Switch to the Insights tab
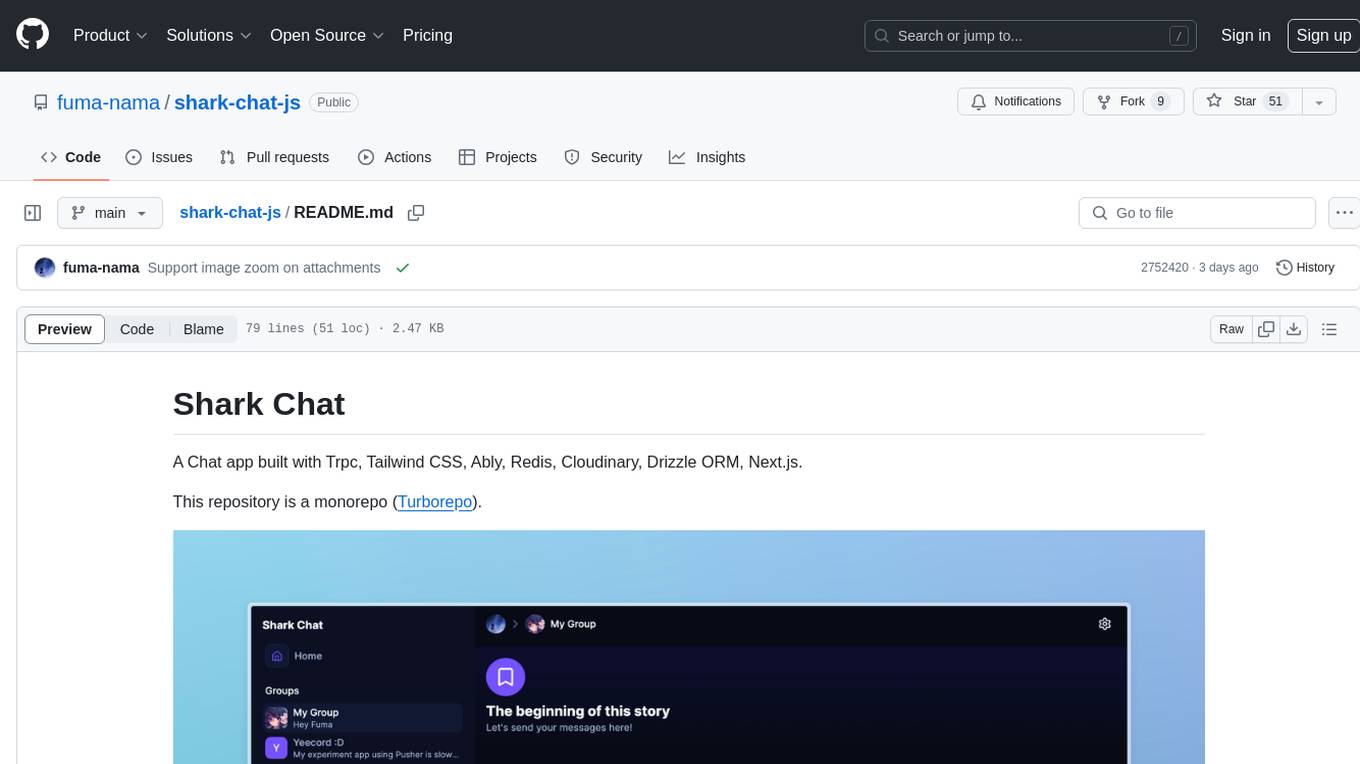This screenshot has width=1360, height=764. point(707,157)
